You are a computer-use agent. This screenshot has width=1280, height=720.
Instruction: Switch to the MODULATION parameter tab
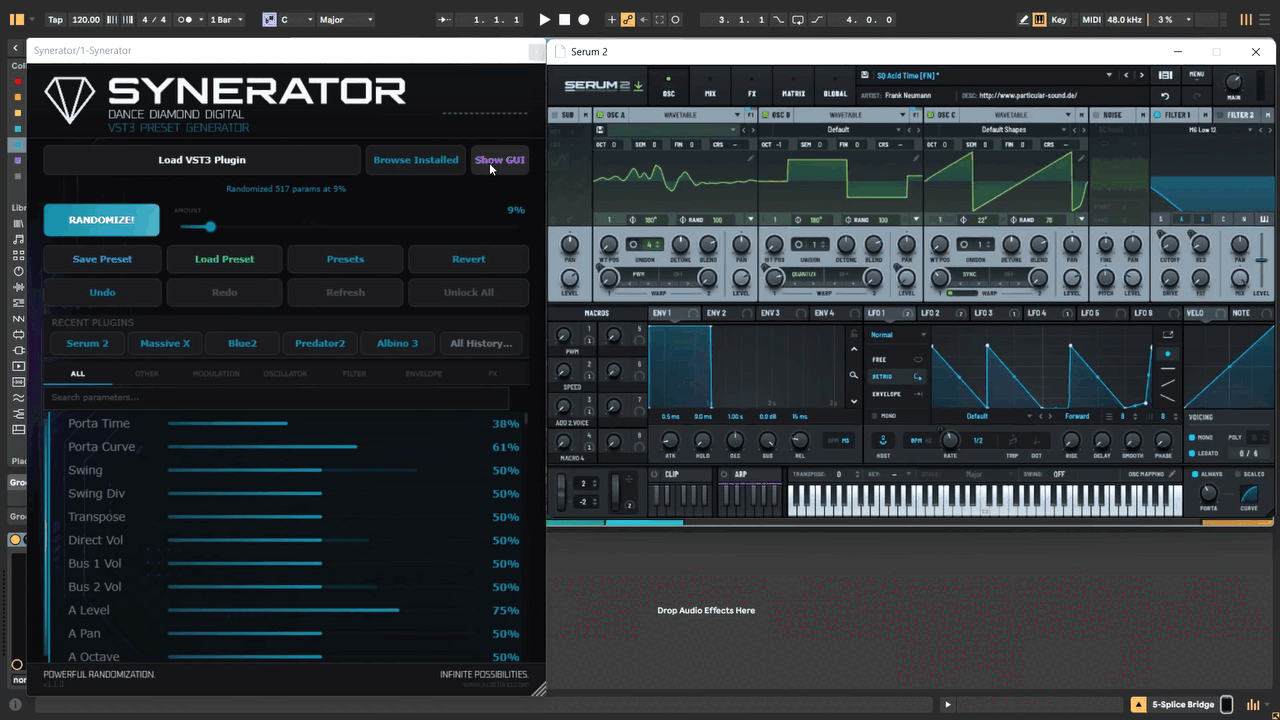(x=216, y=374)
